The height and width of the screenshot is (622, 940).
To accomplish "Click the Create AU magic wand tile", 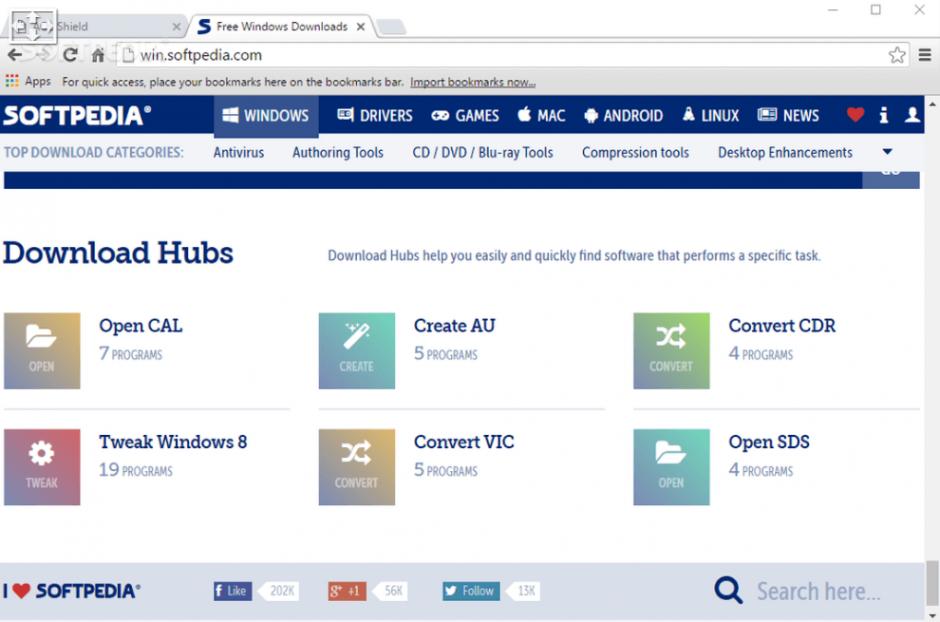I will [357, 351].
